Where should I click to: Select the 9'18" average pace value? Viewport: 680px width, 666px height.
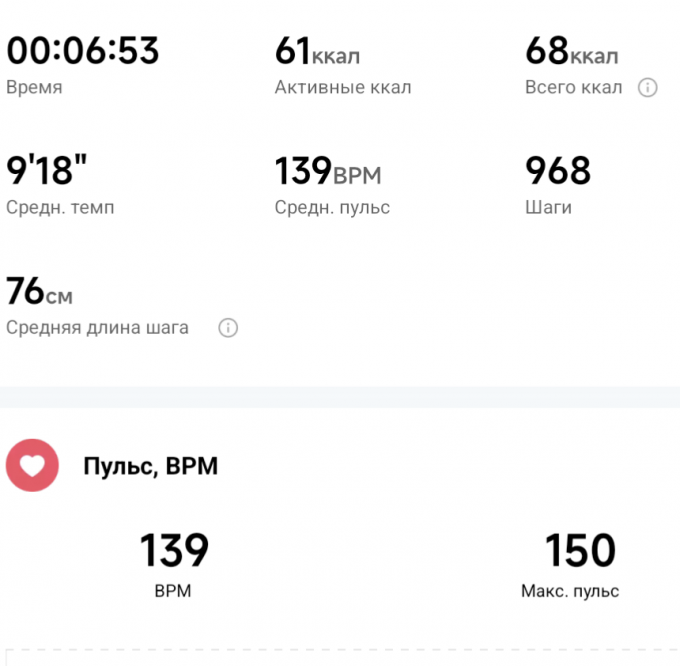point(46,171)
